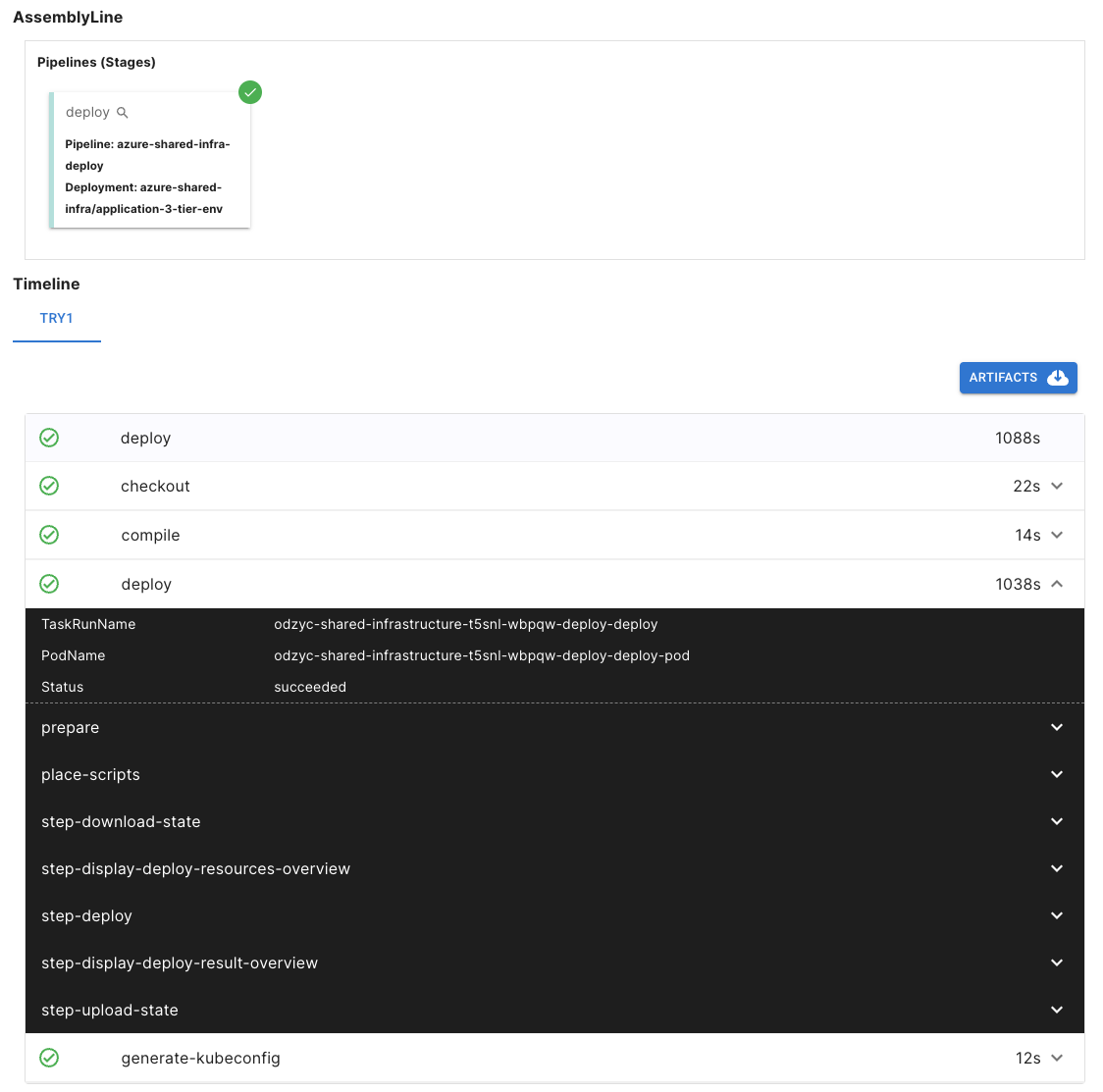The width and height of the screenshot is (1103, 1092).
Task: Click the magnifier icon beside deploy stage
Action: tap(123, 113)
